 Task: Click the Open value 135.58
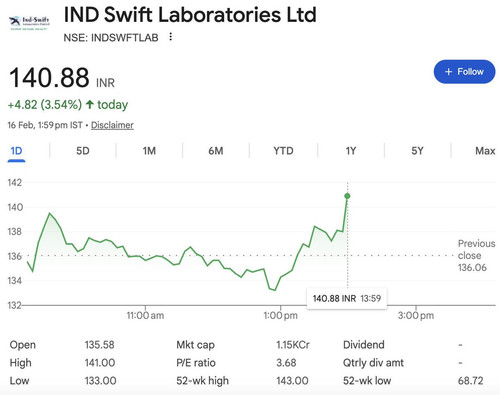(99, 345)
